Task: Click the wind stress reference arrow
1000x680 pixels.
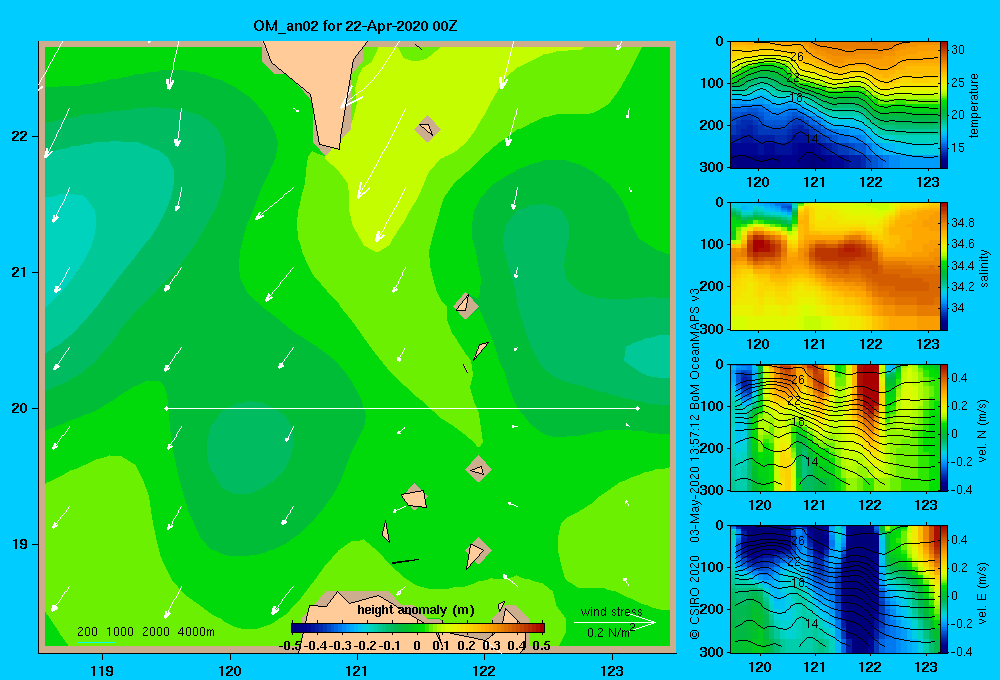Action: point(615,623)
